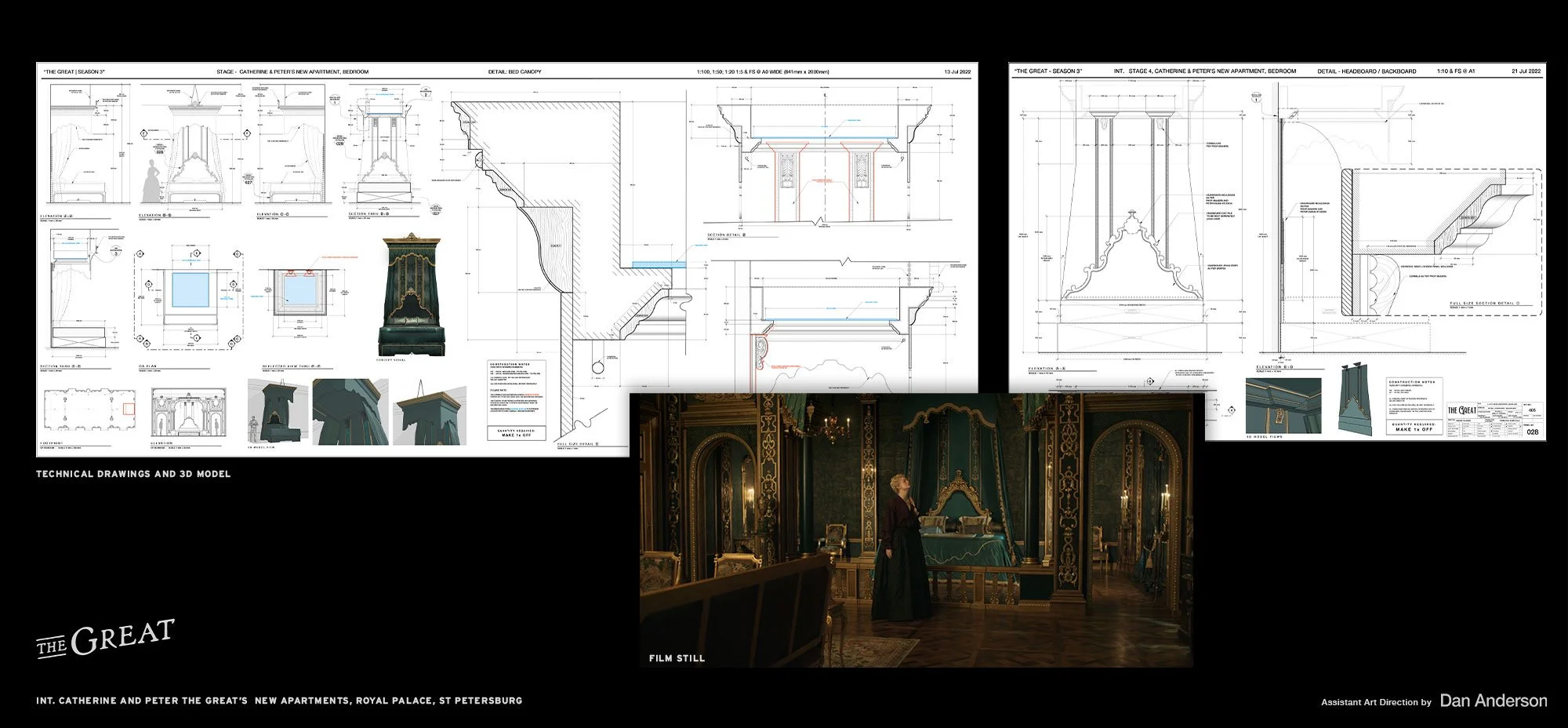Click The Great logo in headboard title block
Screen dimensions: 1568x728
[x=1461, y=410]
